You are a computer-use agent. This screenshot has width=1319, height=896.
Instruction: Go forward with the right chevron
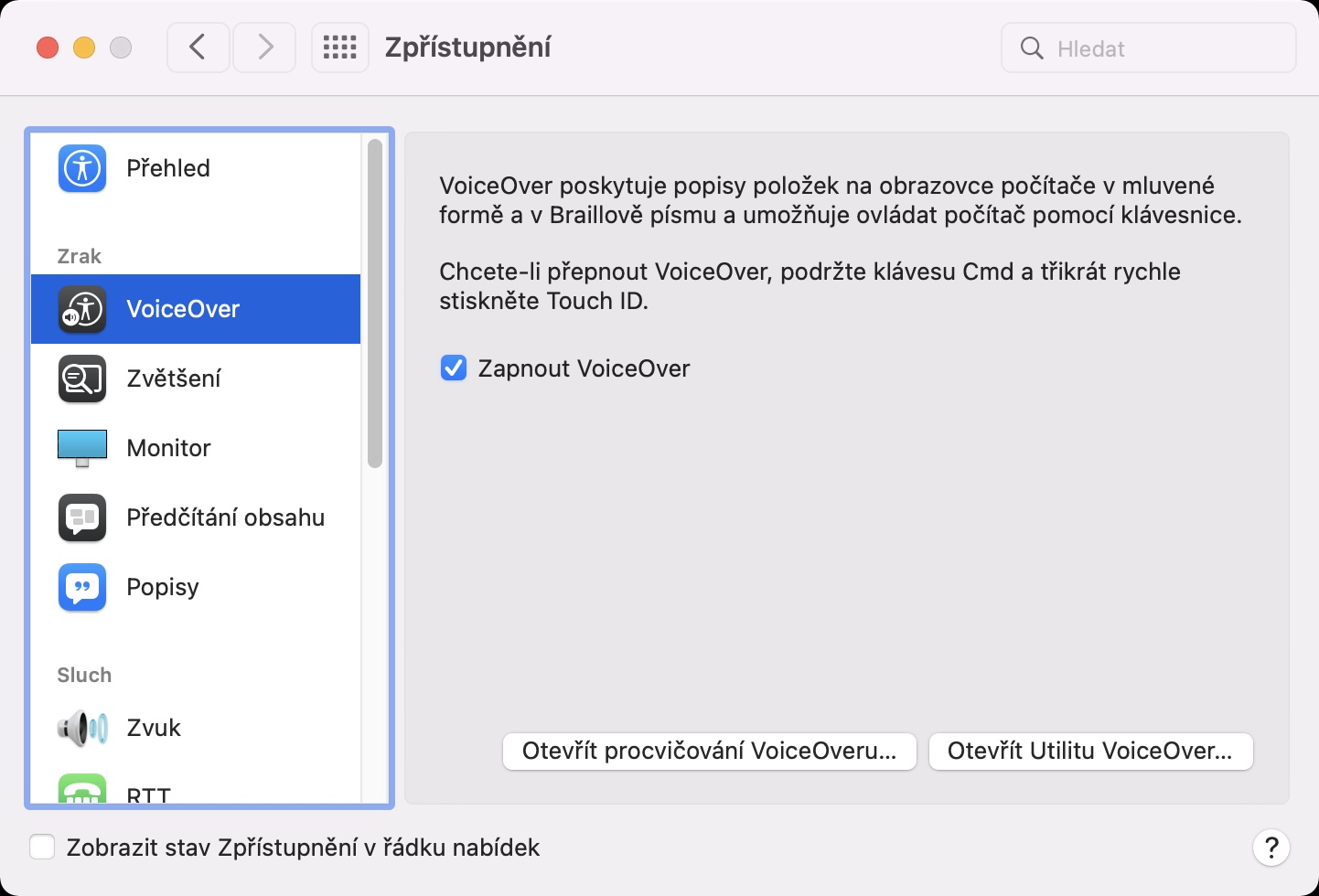pos(265,48)
